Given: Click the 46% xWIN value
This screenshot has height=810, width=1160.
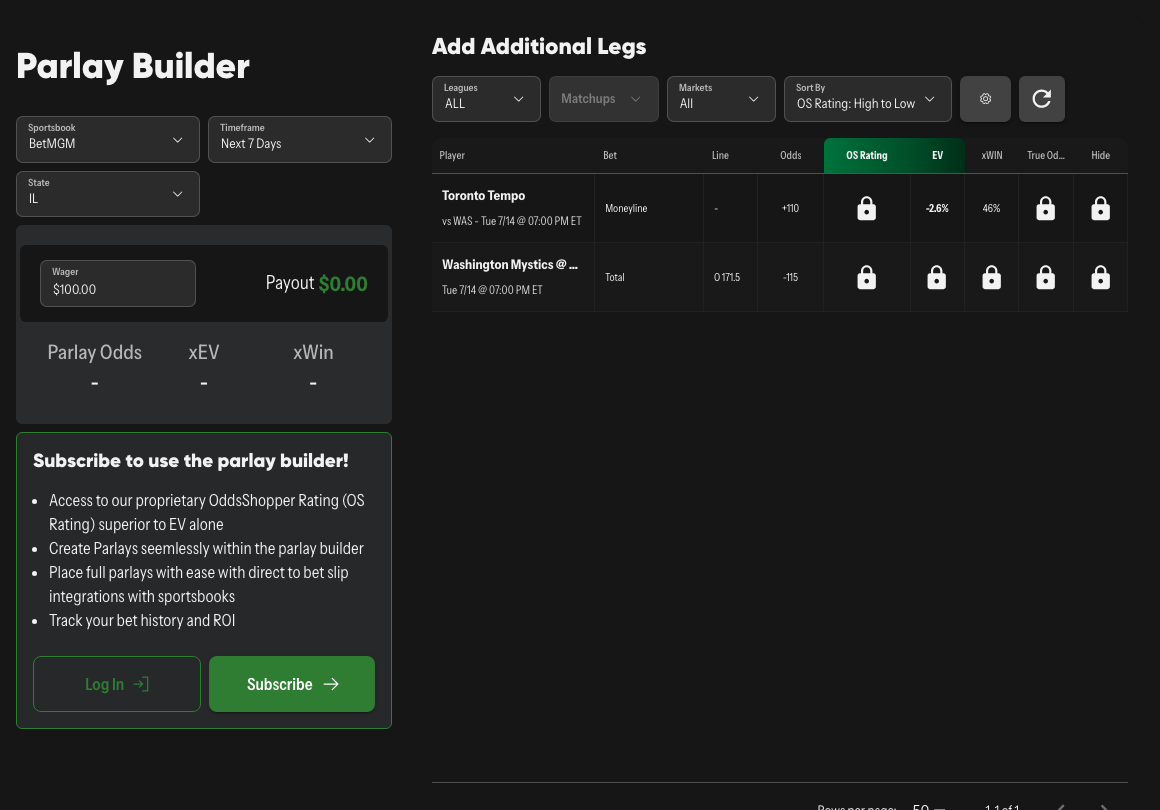Looking at the screenshot, I should pyautogui.click(x=991, y=209).
